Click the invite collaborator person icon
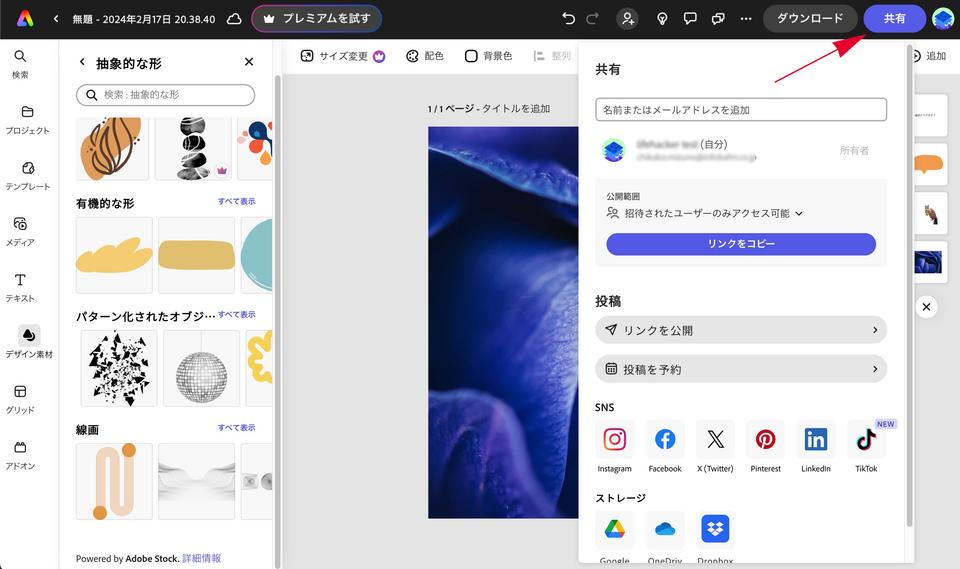 pyautogui.click(x=627, y=18)
